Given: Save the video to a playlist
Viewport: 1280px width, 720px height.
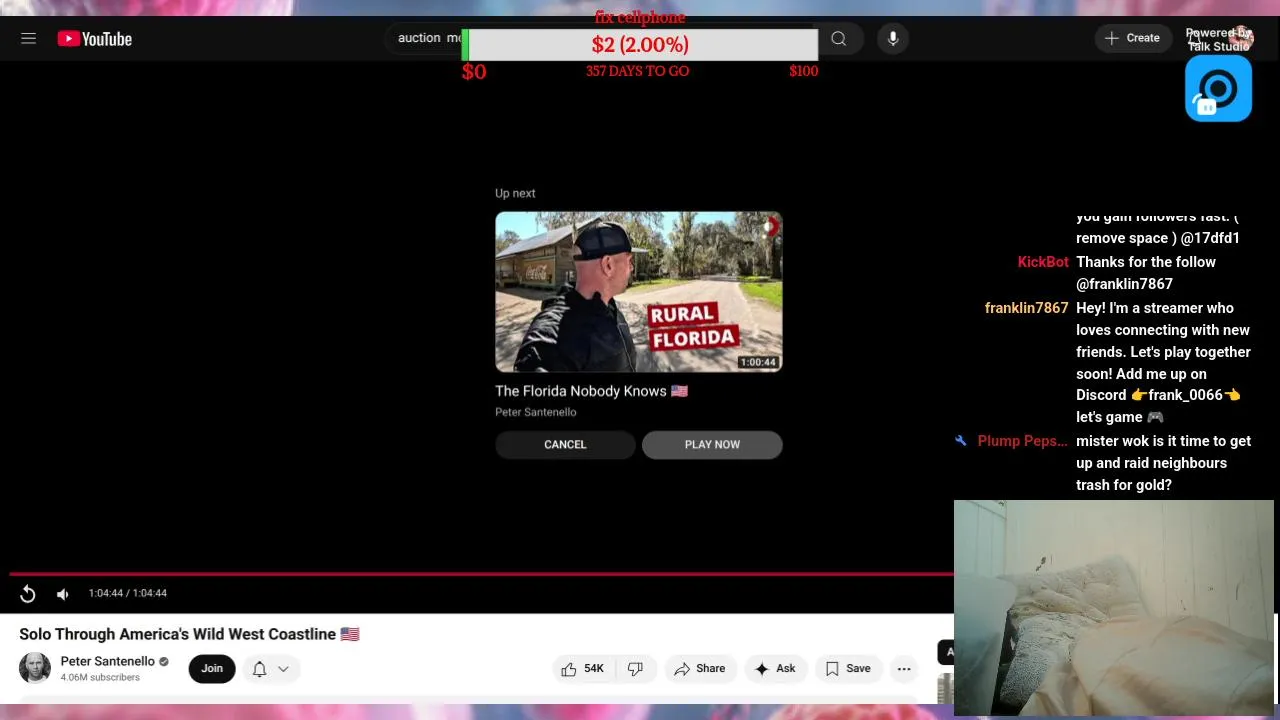Looking at the screenshot, I should (x=848, y=669).
